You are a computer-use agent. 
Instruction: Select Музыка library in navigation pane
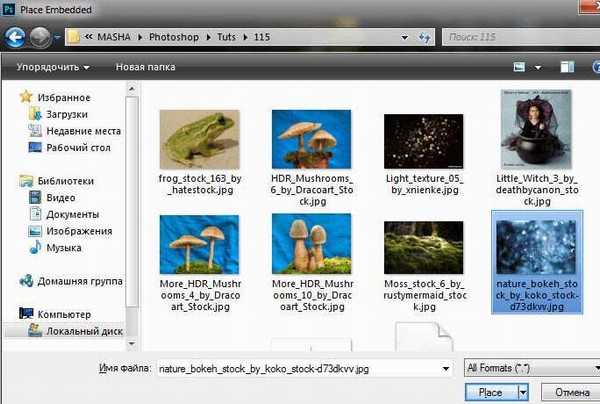(64, 247)
